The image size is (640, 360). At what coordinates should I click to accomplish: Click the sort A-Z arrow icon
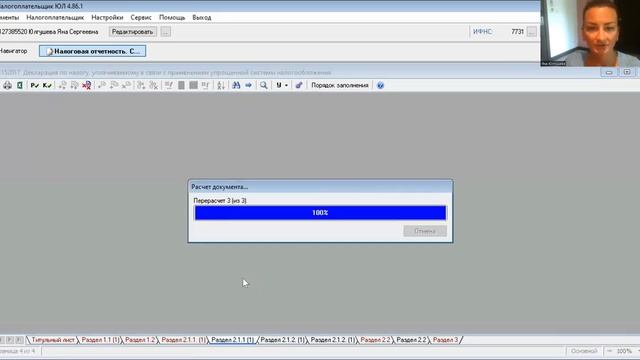pyautogui.click(x=221, y=85)
